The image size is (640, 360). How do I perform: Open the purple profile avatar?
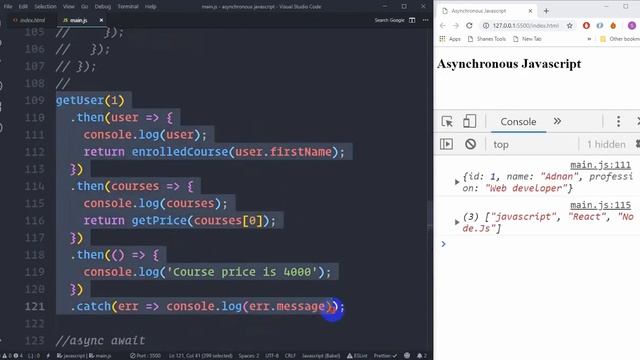point(631,25)
